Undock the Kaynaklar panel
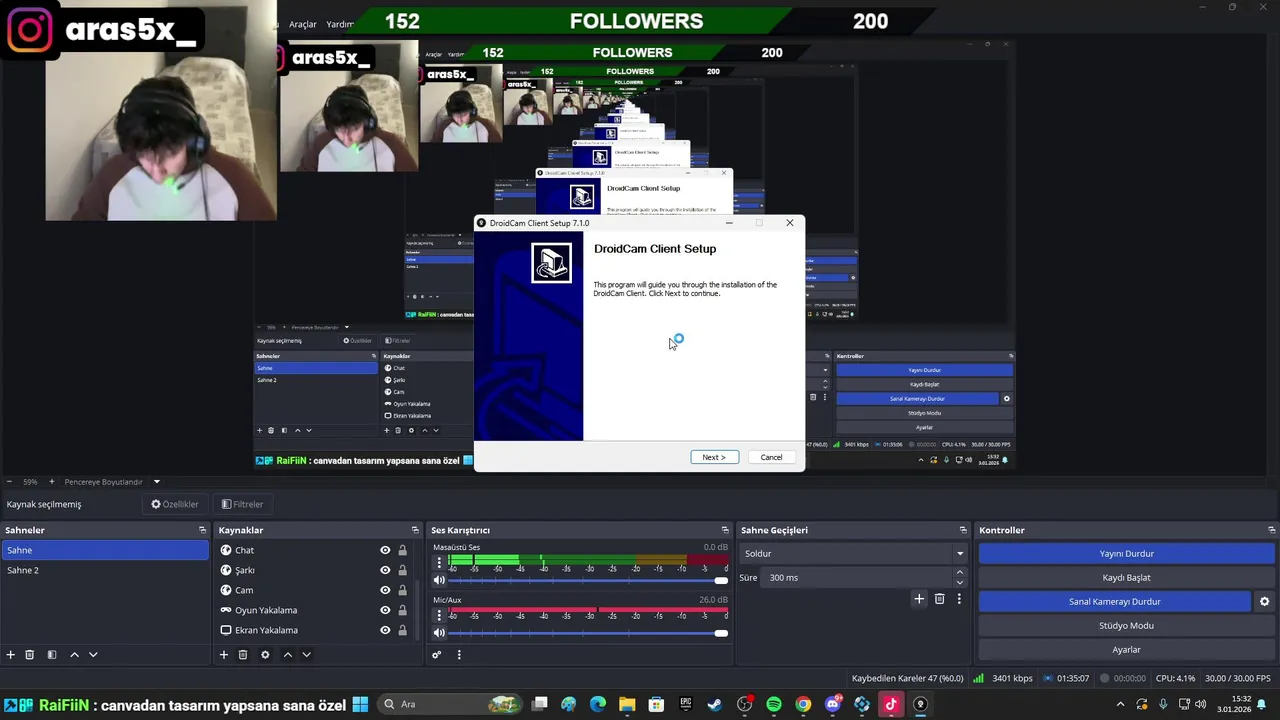The height and width of the screenshot is (720, 1280). click(415, 530)
